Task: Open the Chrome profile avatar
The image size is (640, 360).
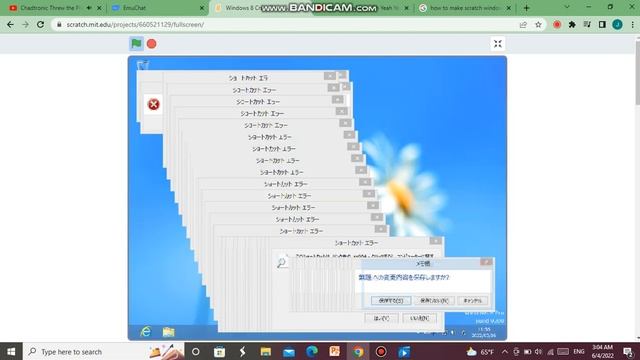Action: (617, 24)
